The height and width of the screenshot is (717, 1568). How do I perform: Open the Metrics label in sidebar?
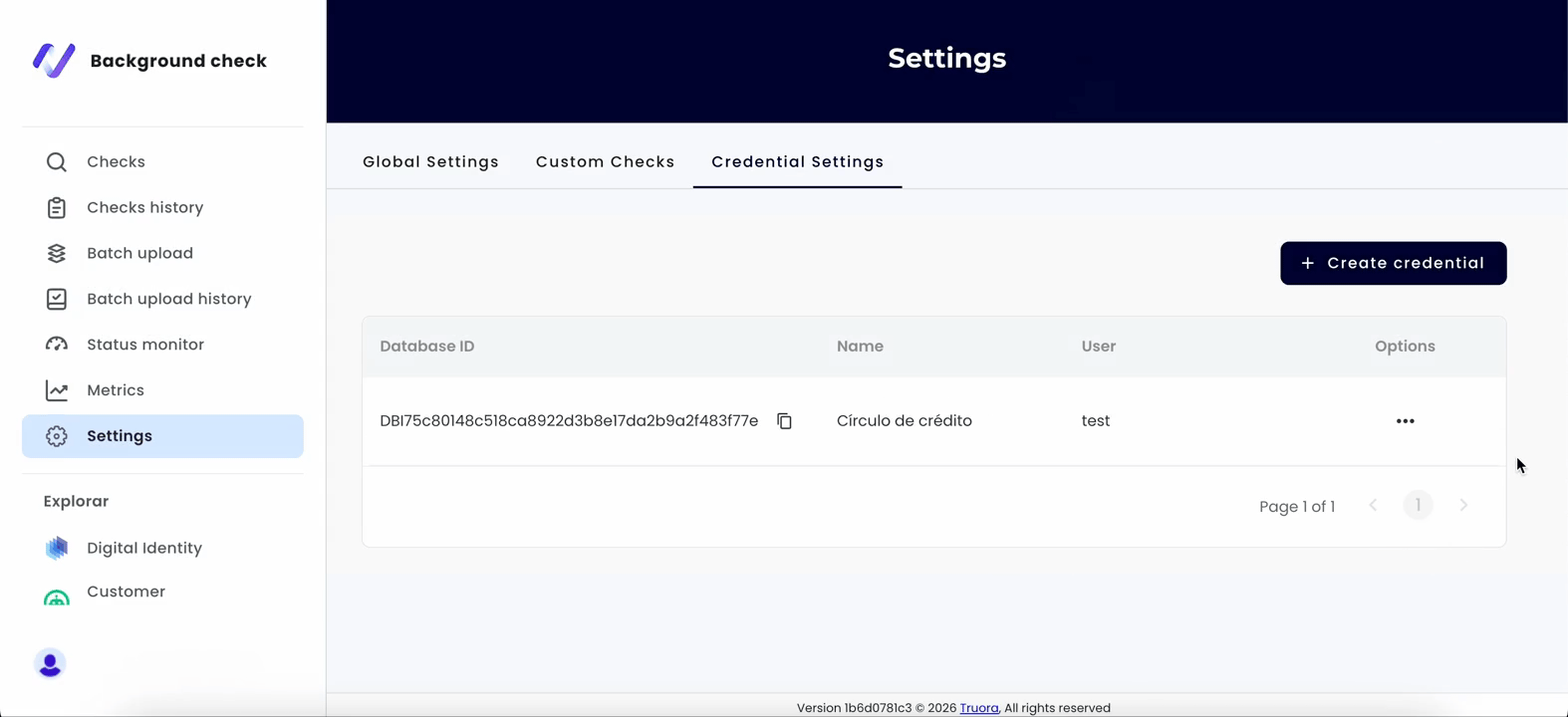click(x=115, y=390)
